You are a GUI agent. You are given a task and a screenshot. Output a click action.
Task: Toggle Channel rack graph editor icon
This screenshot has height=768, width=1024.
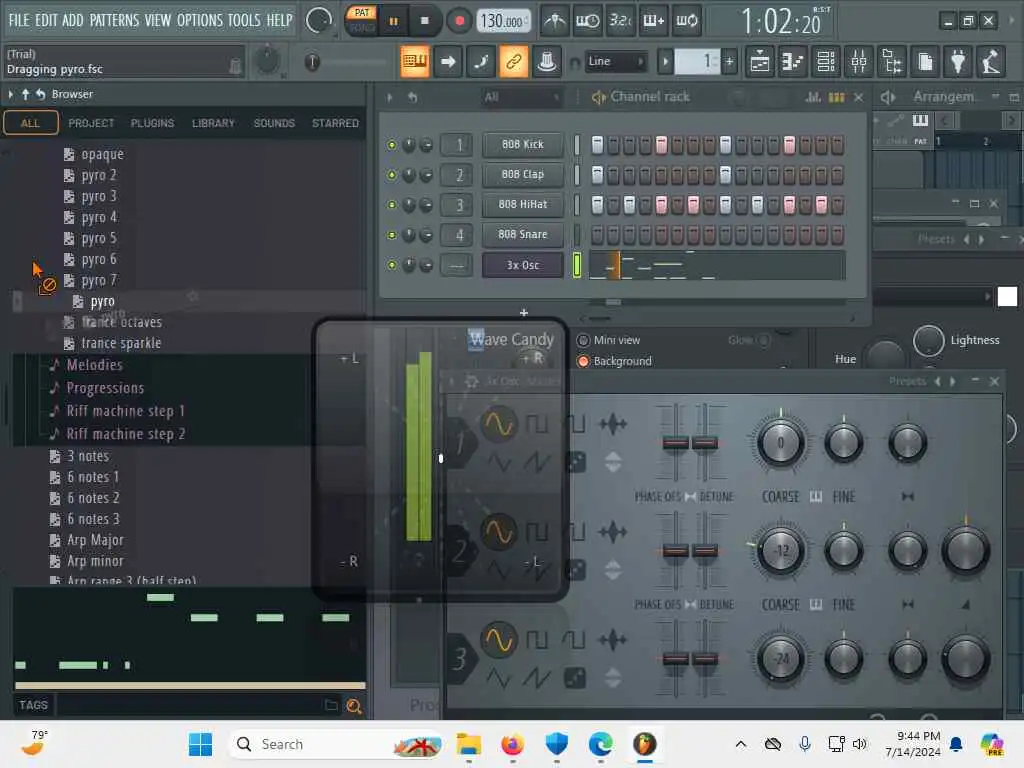tap(813, 97)
